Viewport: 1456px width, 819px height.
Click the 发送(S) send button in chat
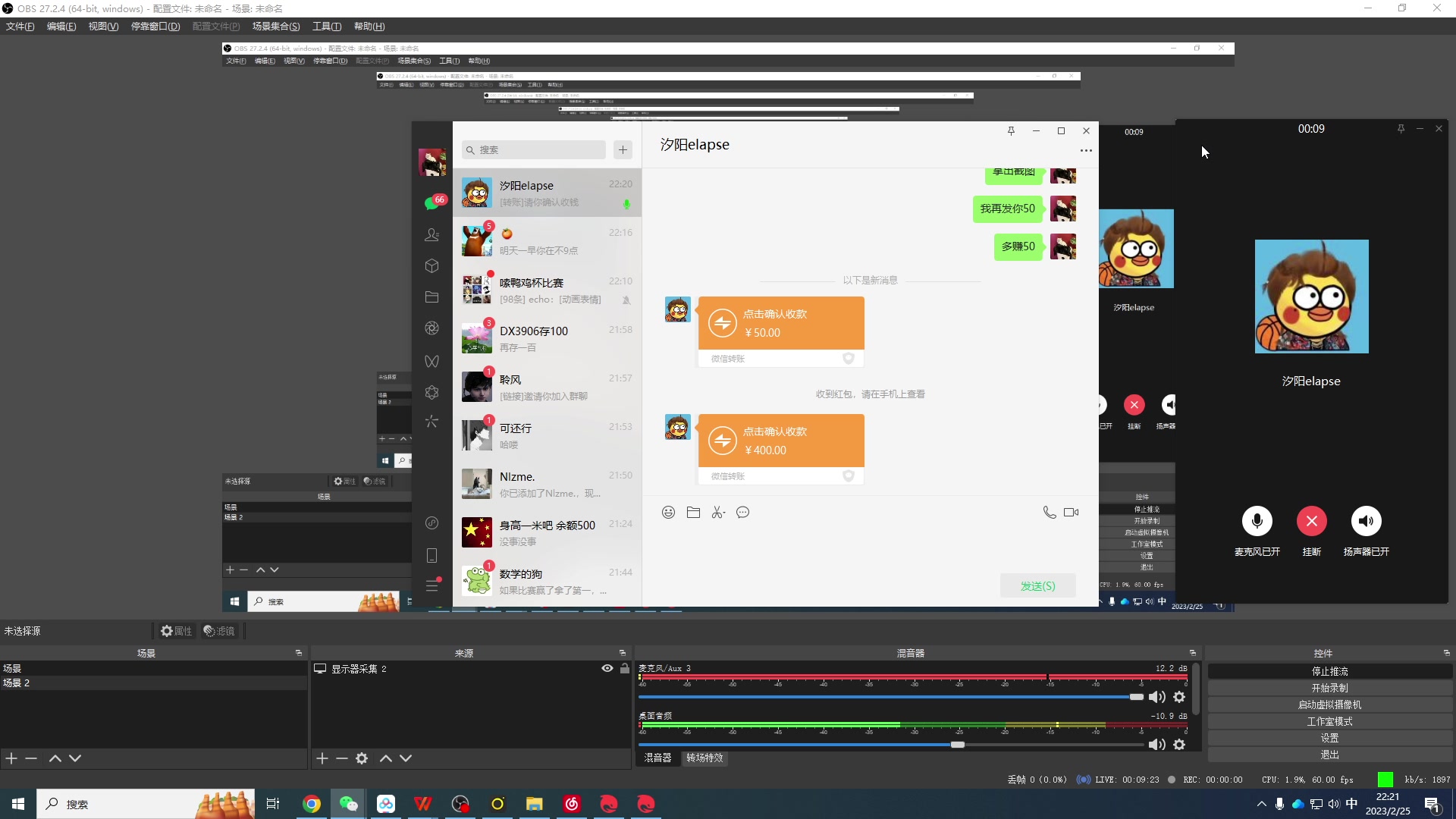(x=1037, y=585)
